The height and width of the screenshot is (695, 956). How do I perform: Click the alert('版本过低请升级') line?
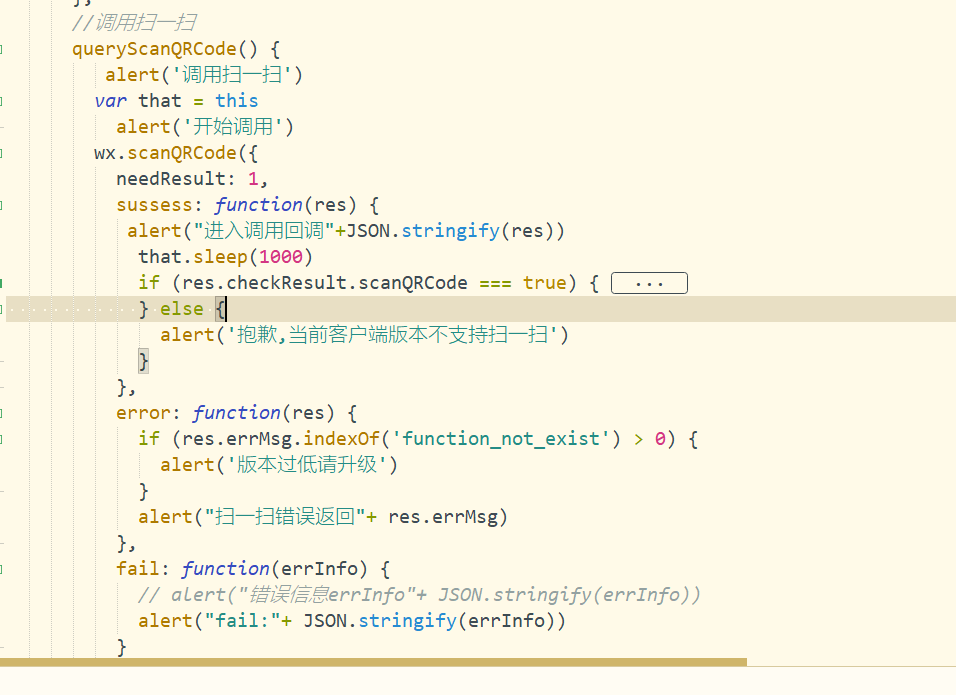tap(279, 465)
